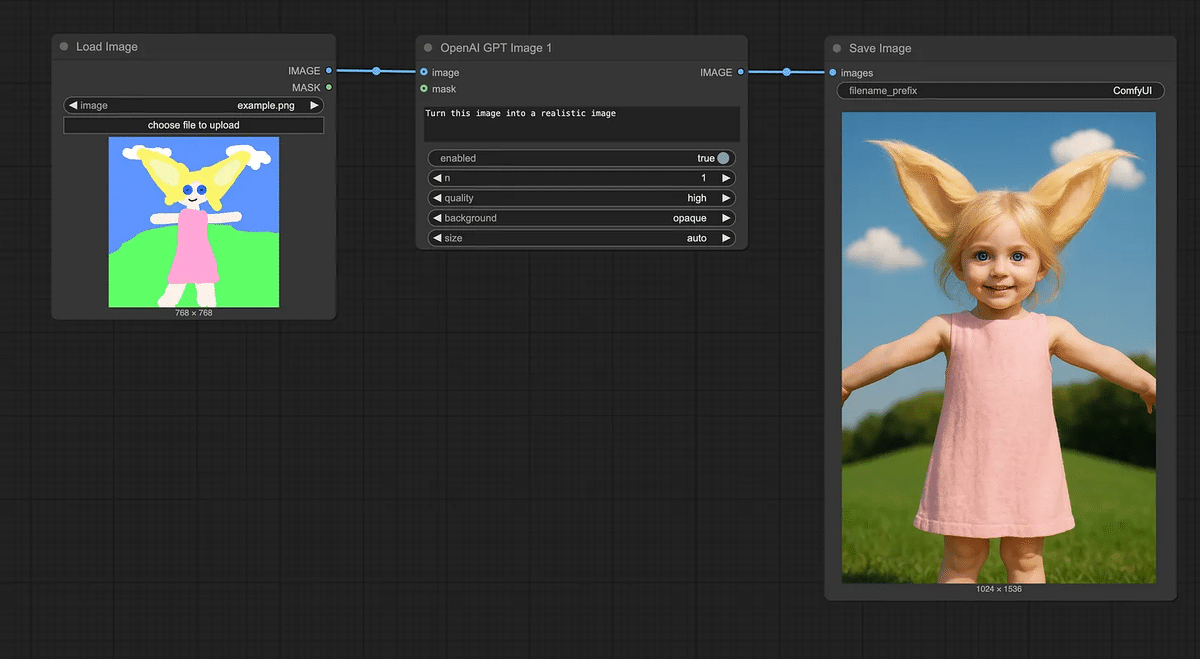1200x659 pixels.
Task: Select the image input port on OpenAI node
Action: pos(424,72)
